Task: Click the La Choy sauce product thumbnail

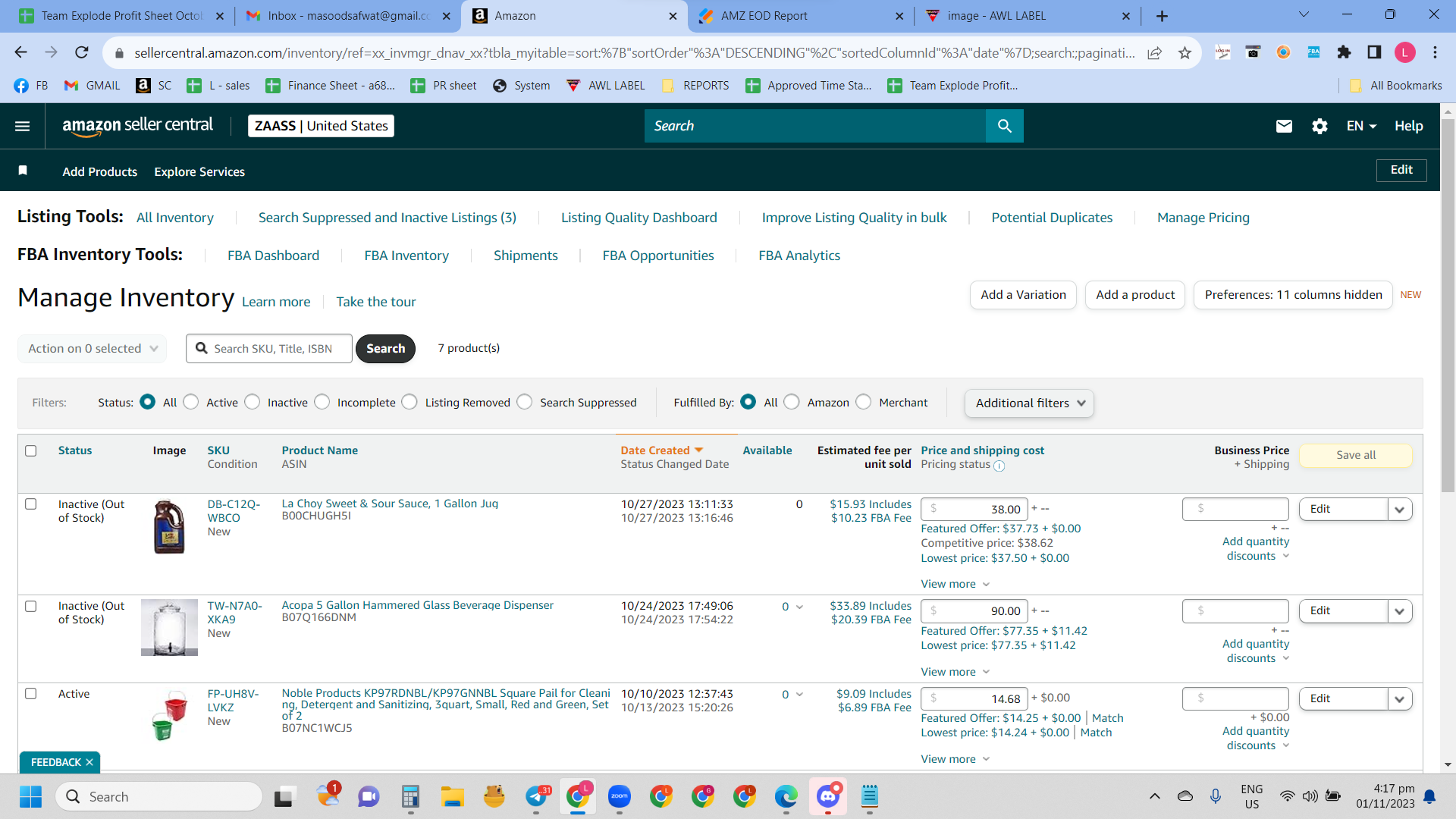Action: 169,527
